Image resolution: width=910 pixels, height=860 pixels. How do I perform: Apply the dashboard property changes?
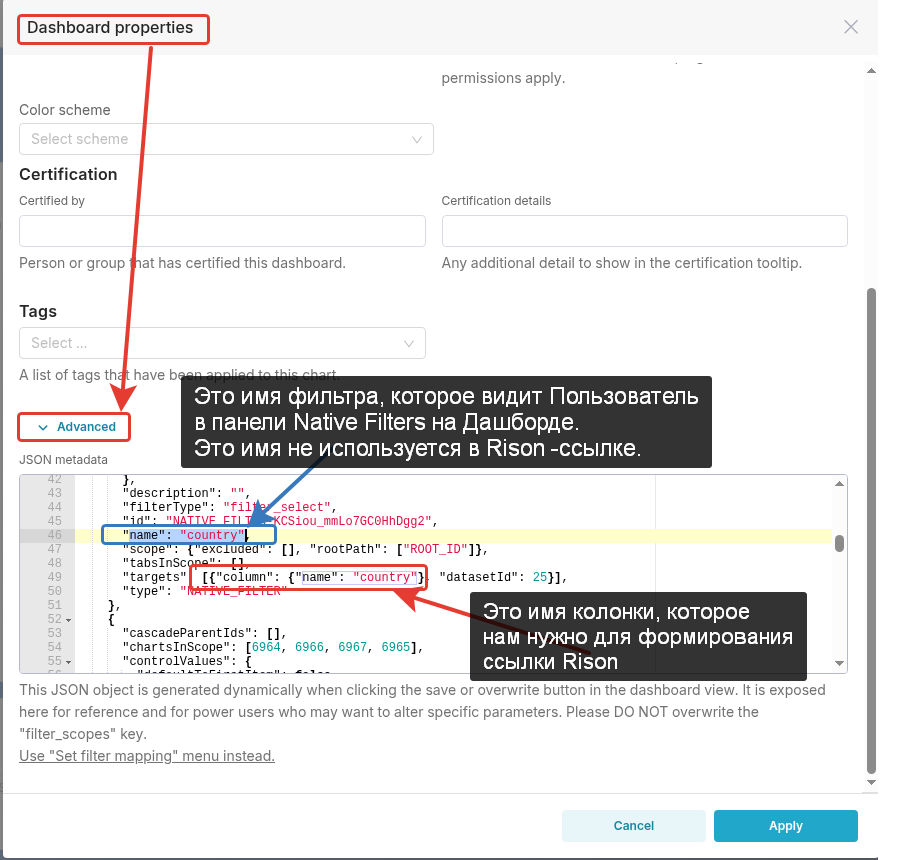click(785, 826)
